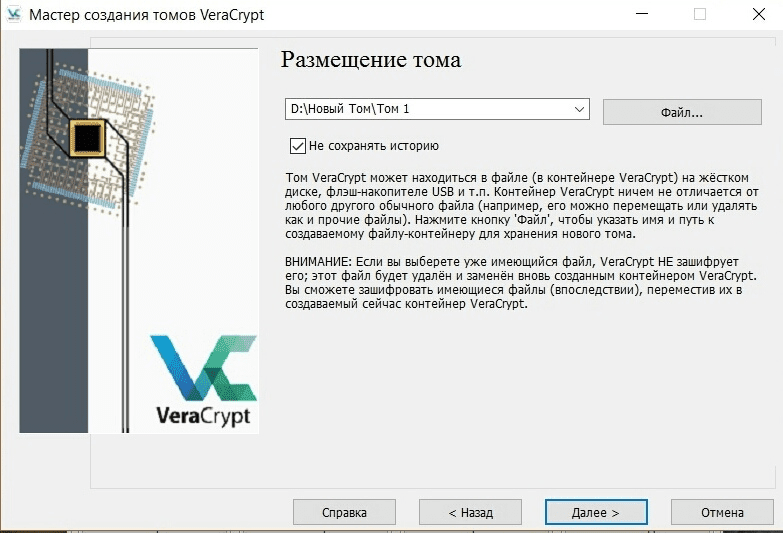This screenshot has height=533, width=783.
Task: Click the paragraph starting with 'ВНИМАНИЕ'
Action: [521, 283]
